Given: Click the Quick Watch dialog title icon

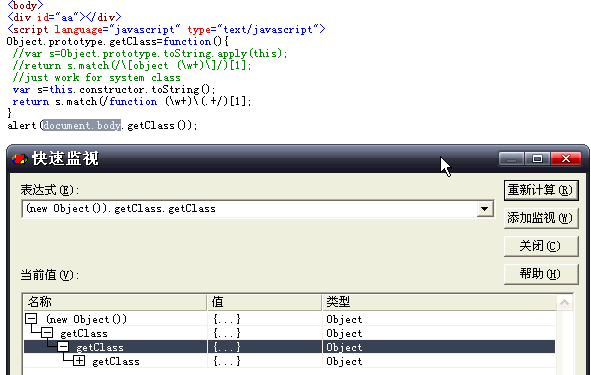Looking at the screenshot, I should pos(20,159).
